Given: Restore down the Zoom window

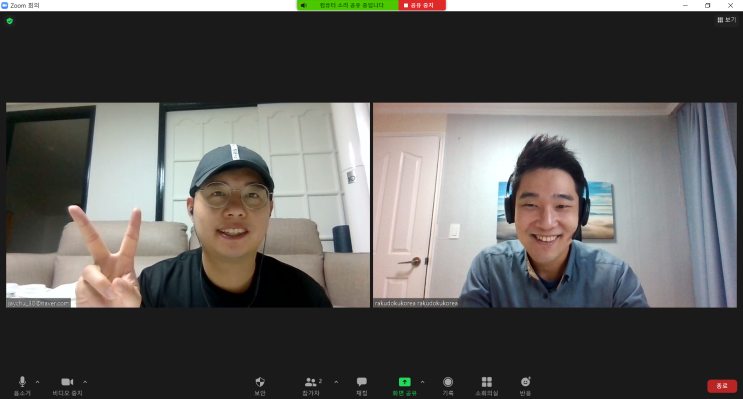Looking at the screenshot, I should [x=707, y=5].
